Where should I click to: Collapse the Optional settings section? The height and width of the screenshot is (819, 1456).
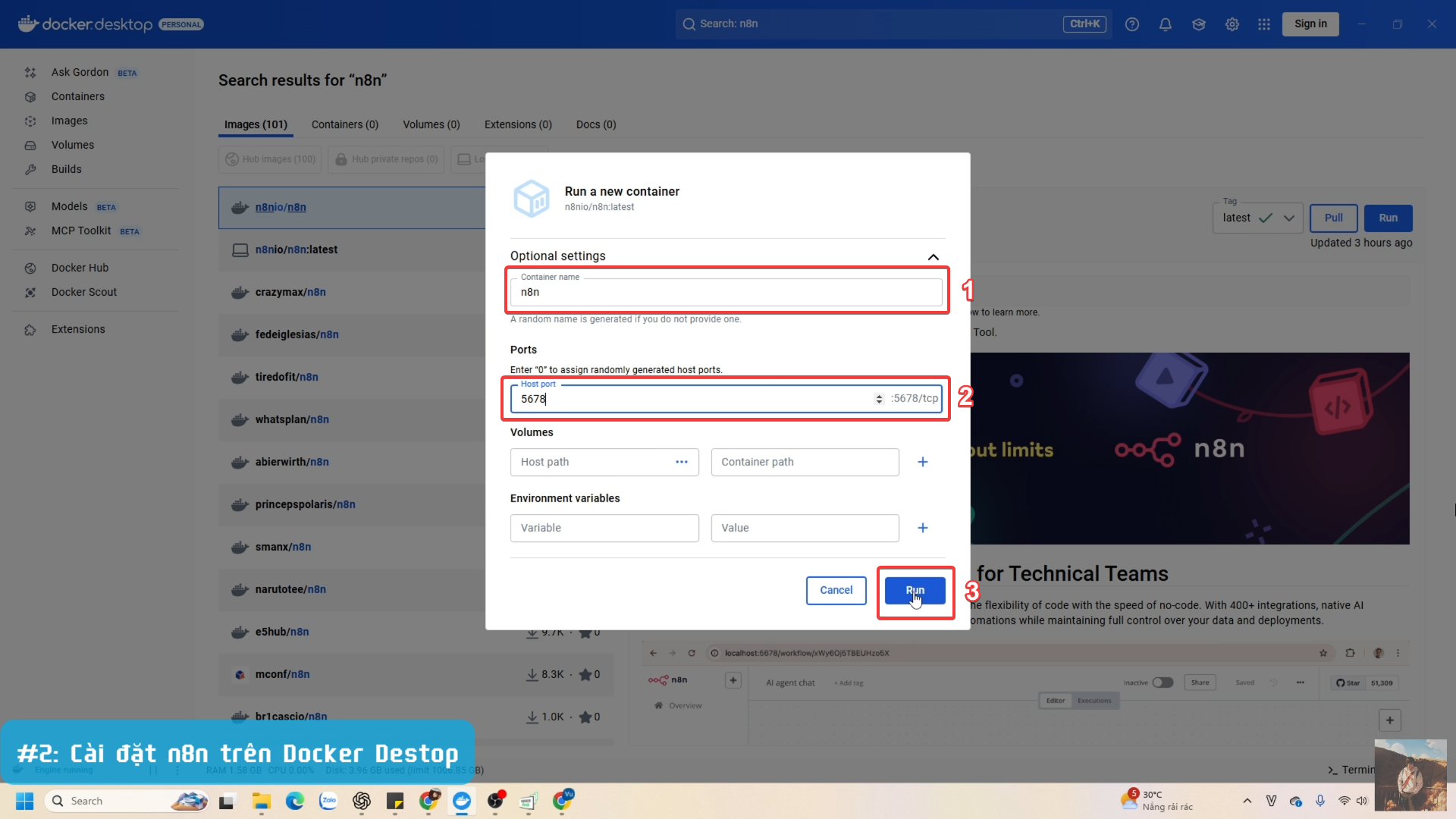coord(934,256)
